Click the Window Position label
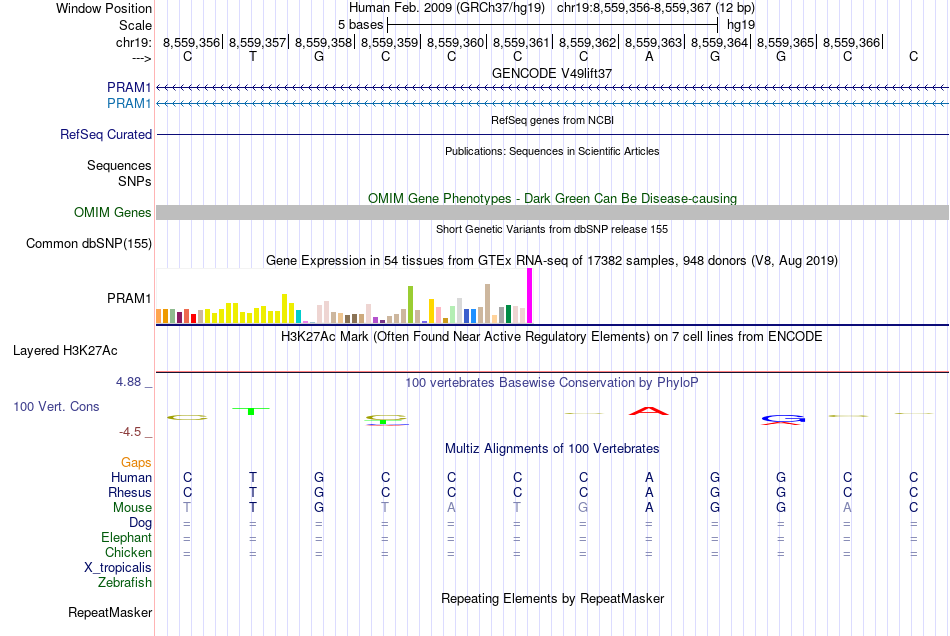The image size is (950, 636). coord(104,8)
